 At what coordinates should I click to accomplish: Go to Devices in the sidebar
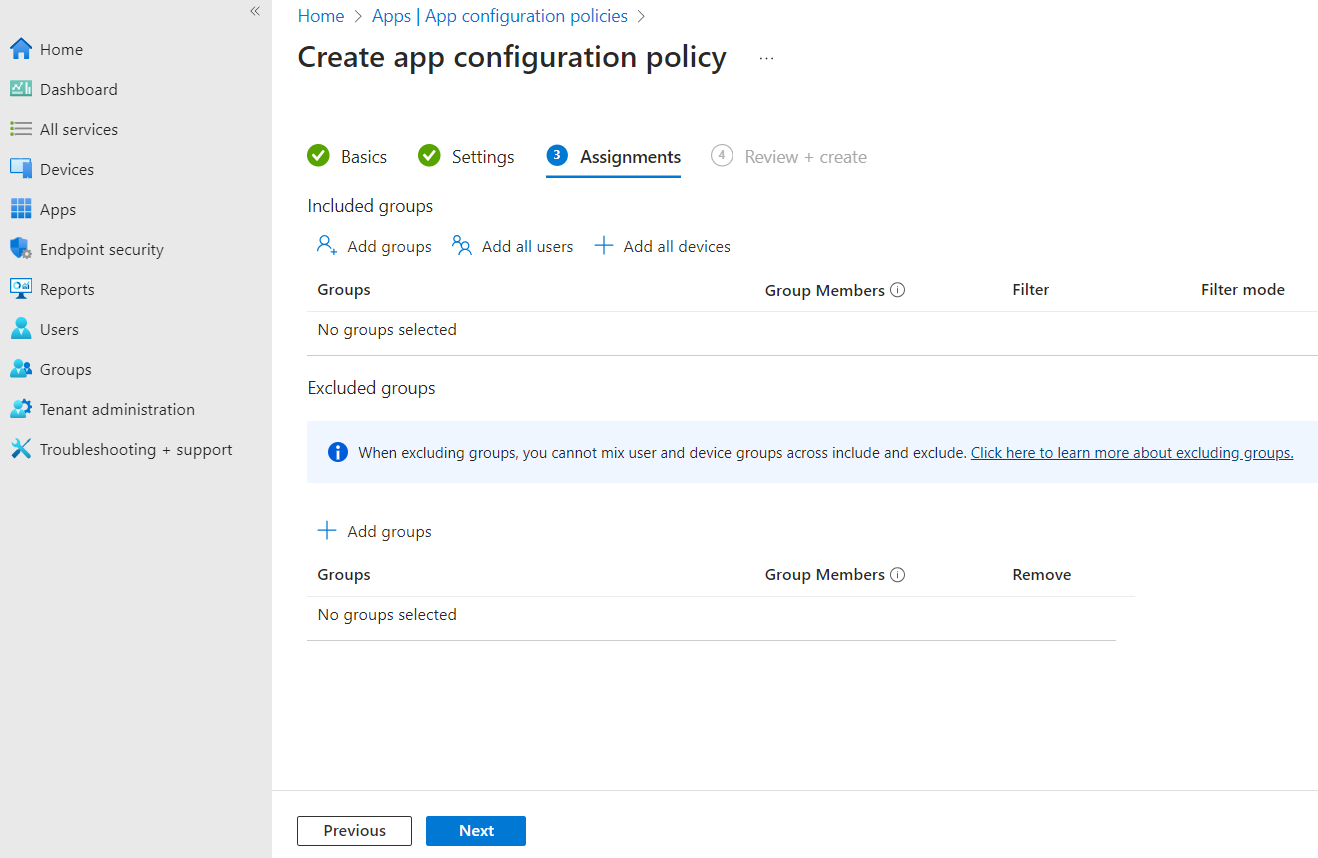point(67,169)
